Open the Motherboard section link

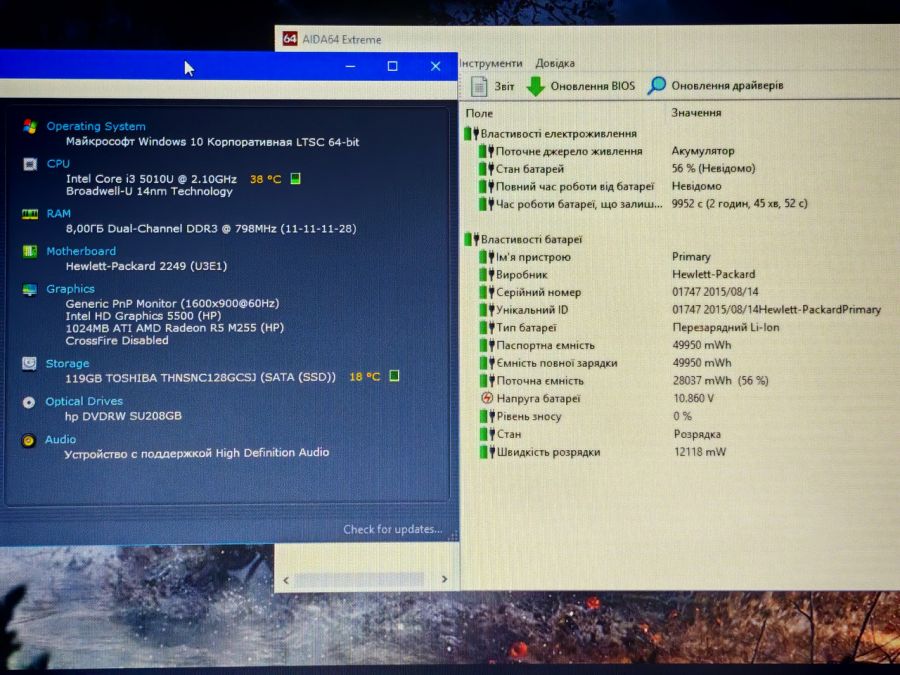[81, 251]
